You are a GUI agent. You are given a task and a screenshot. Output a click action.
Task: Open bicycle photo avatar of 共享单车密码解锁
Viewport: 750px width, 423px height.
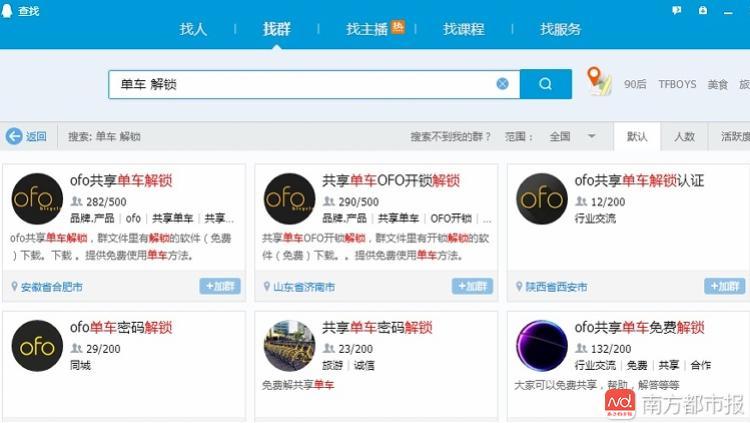tap(289, 345)
